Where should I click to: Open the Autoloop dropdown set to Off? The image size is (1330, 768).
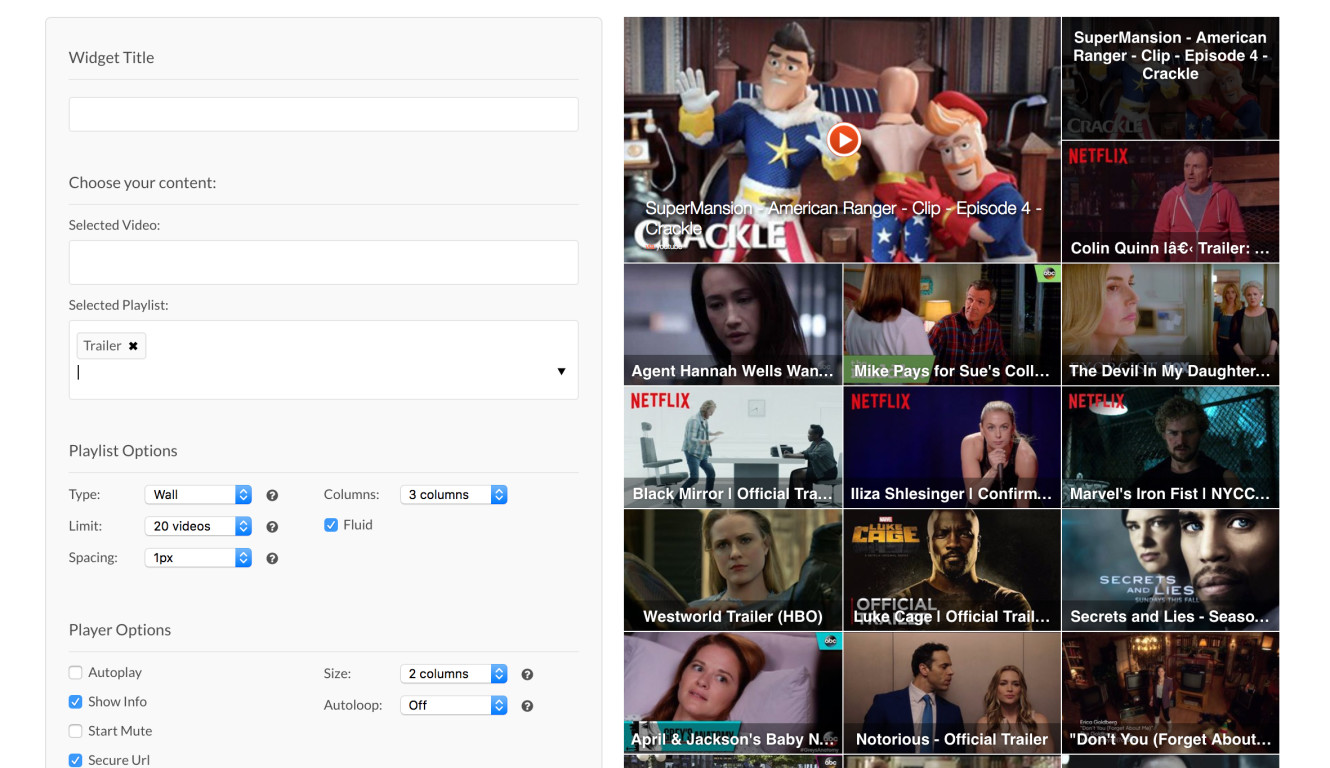pyautogui.click(x=454, y=705)
